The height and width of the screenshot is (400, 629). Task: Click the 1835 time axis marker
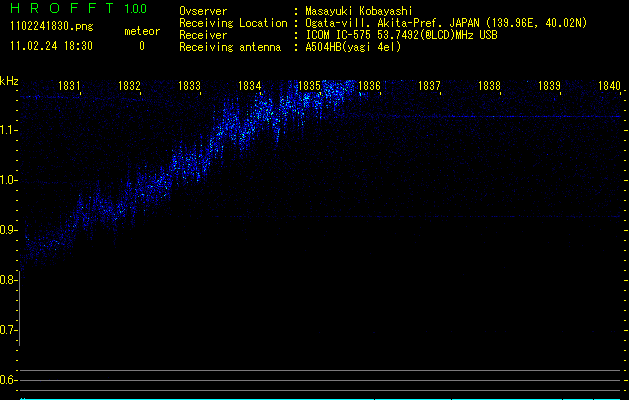click(x=310, y=86)
